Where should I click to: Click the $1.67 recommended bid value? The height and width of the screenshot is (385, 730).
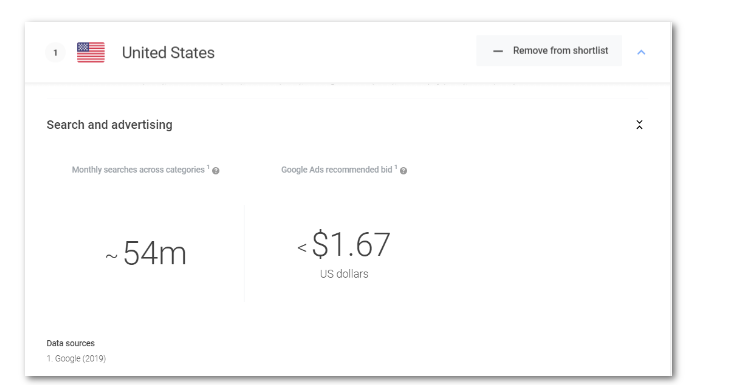pos(351,244)
